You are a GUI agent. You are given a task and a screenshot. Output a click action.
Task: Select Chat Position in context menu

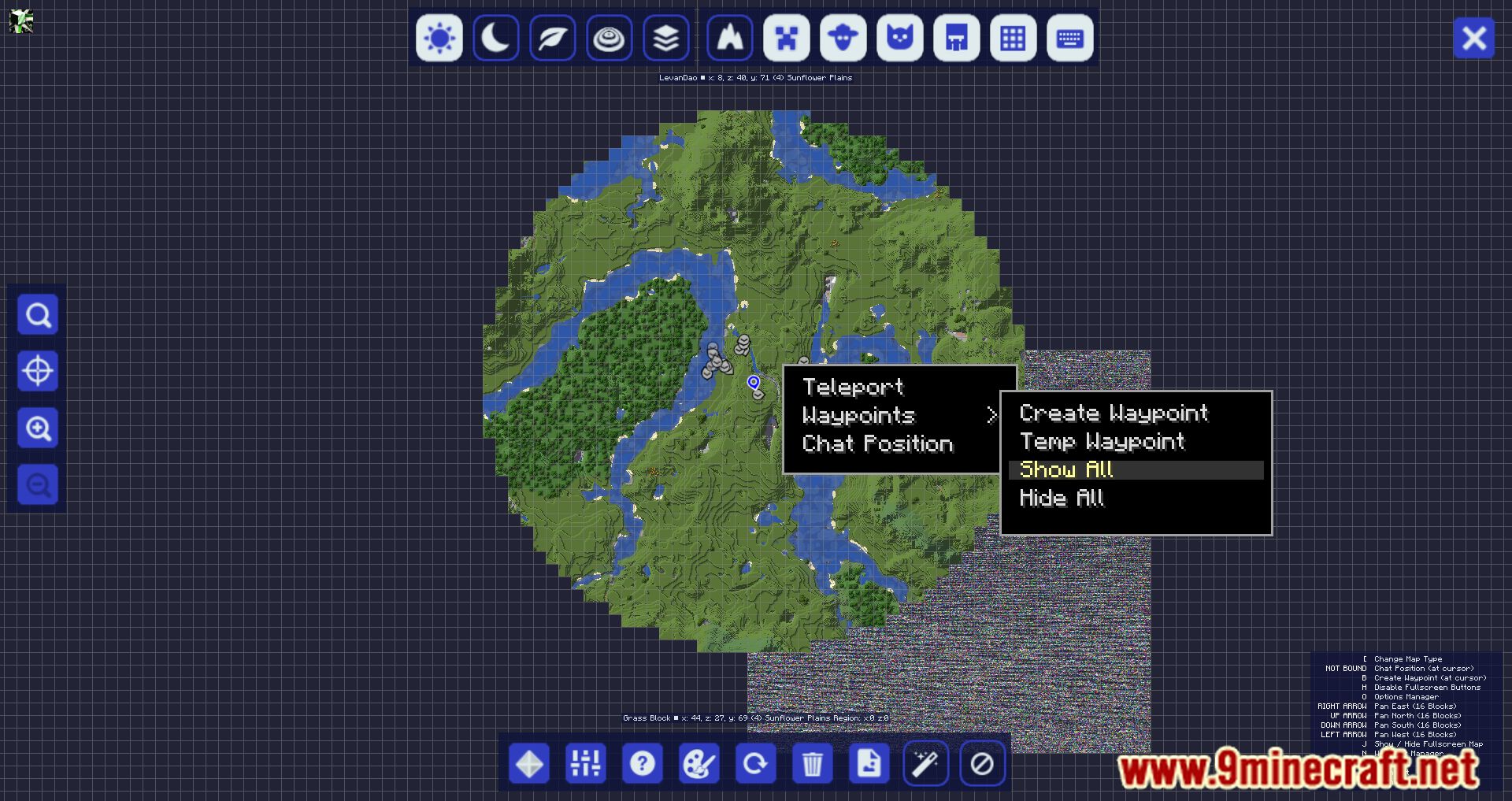(x=877, y=443)
